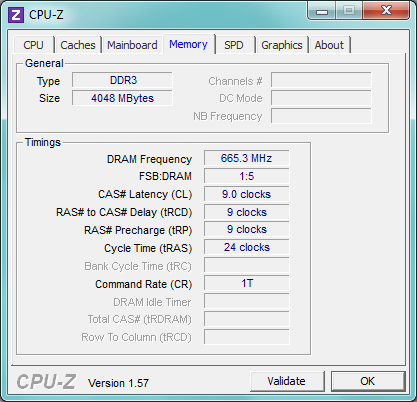Click the empty NB Frequency field
This screenshot has width=417, height=402.
(321, 116)
